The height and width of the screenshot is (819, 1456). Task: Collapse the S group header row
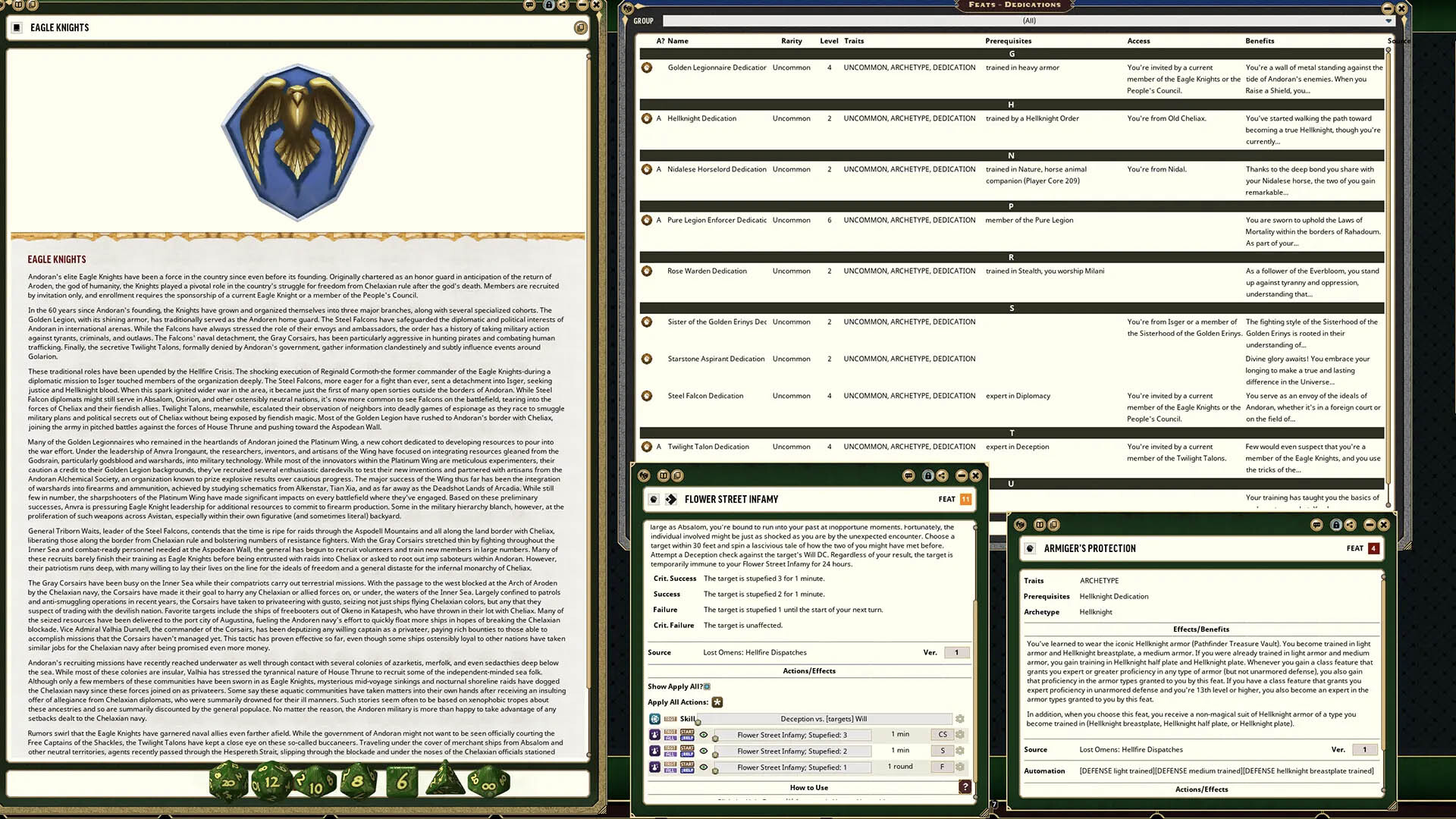pos(1011,309)
